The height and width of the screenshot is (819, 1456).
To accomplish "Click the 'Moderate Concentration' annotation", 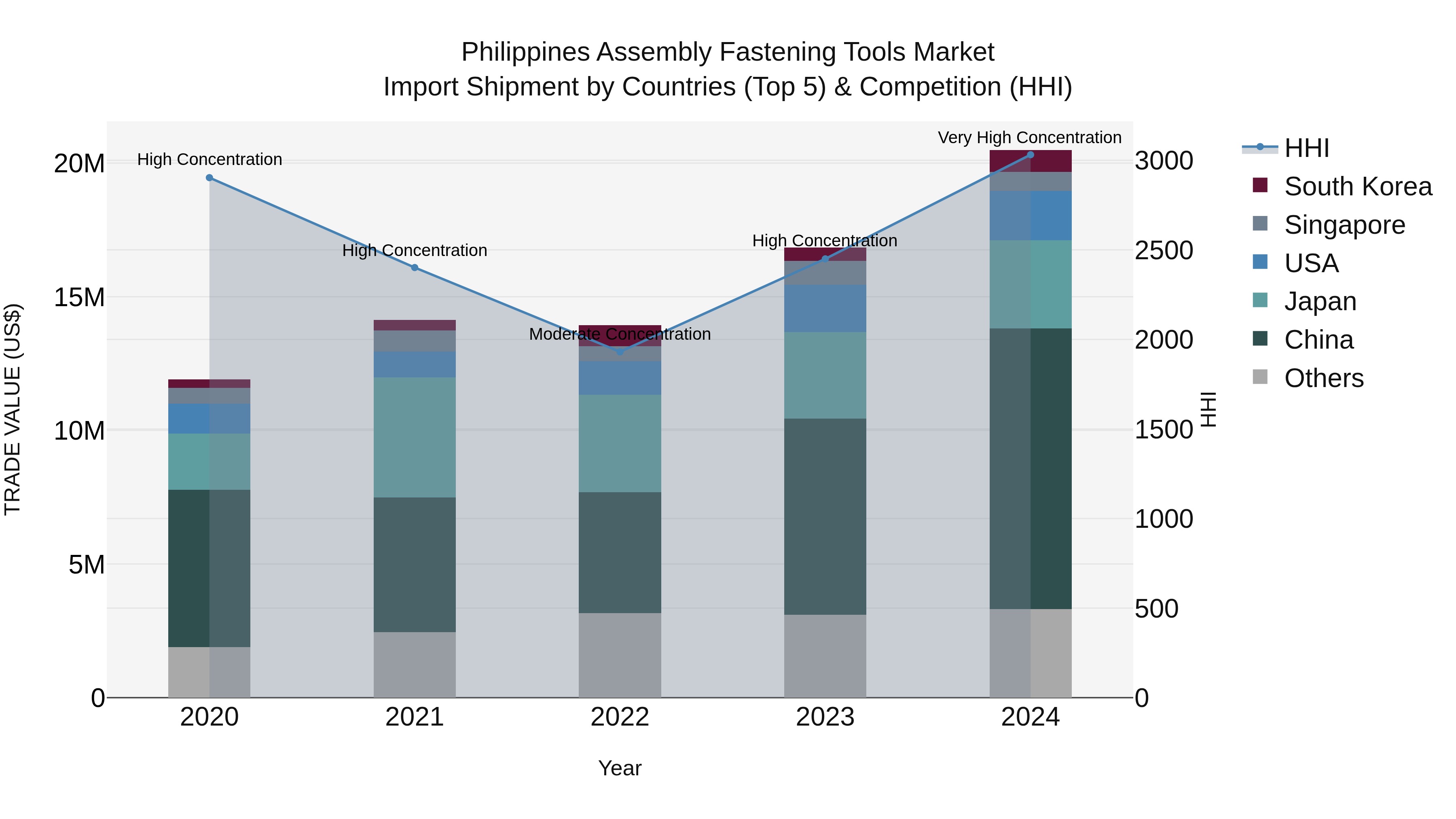I will pyautogui.click(x=620, y=334).
